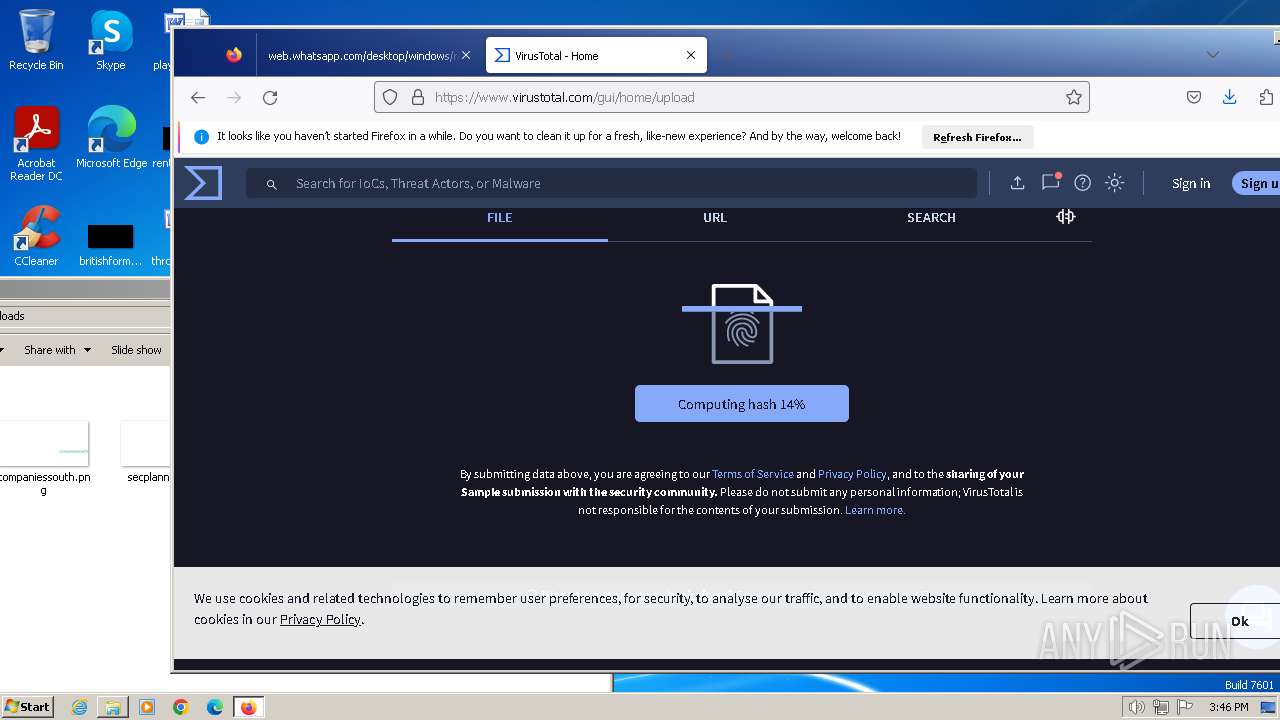Viewport: 1280px width, 720px height.
Task: Click the Sign in link
Action: coord(1191,183)
